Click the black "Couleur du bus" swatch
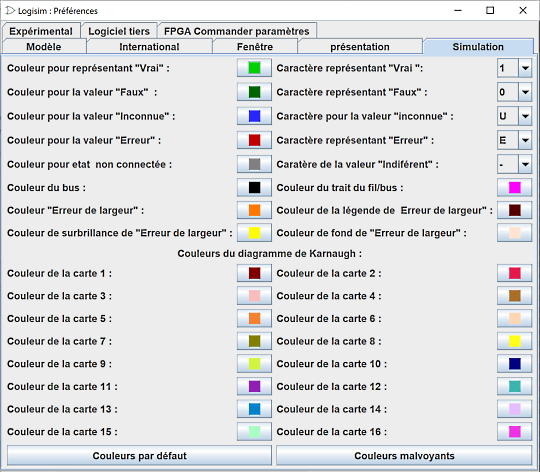The height and width of the screenshot is (472, 540). tap(254, 188)
